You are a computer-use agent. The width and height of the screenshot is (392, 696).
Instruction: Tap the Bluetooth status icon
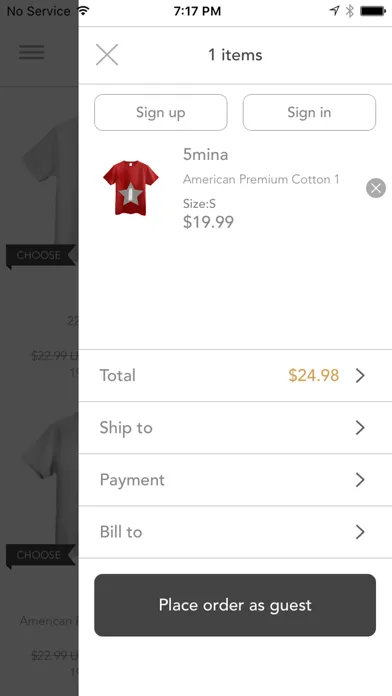[x=350, y=11]
